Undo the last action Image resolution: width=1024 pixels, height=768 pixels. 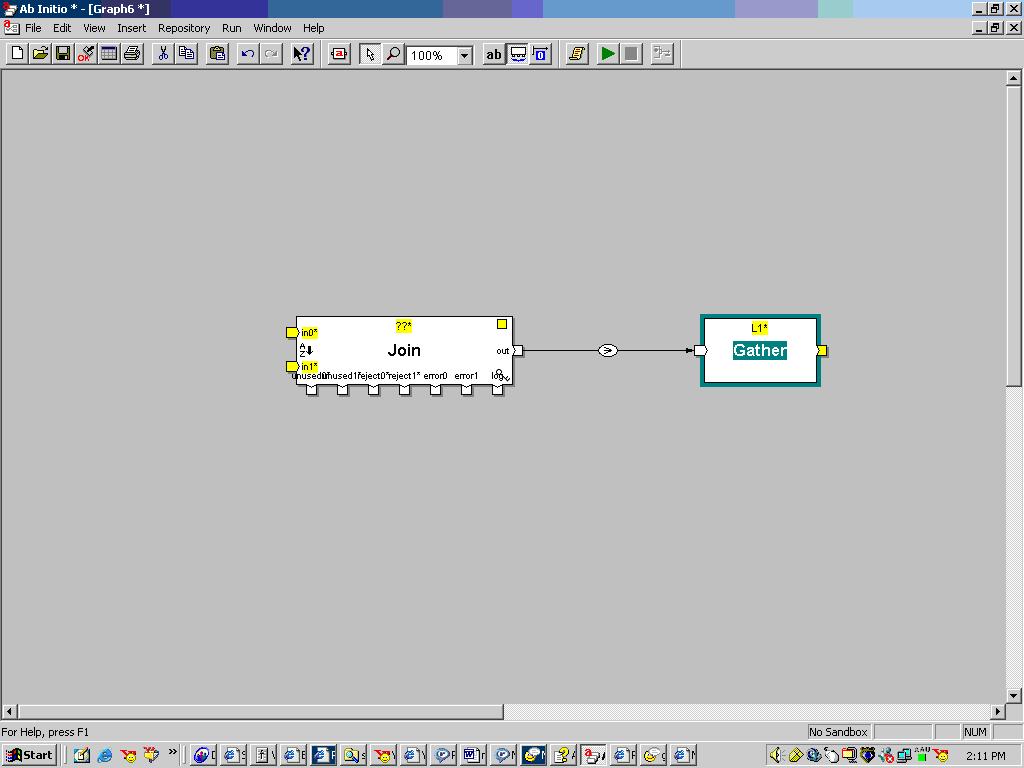click(x=249, y=54)
